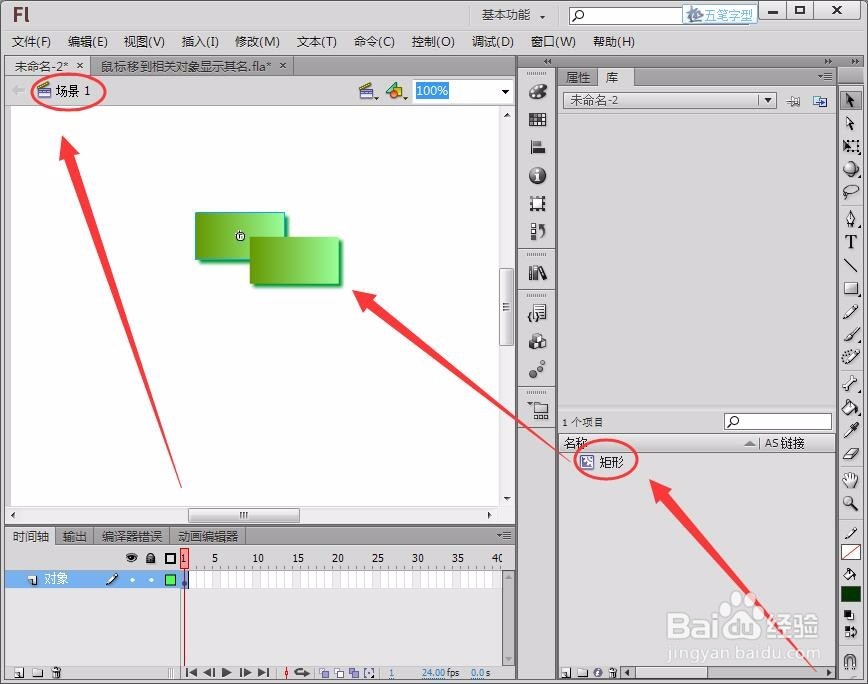868x684 pixels.
Task: Open the library panel options menu
Action: pyautogui.click(x=825, y=76)
